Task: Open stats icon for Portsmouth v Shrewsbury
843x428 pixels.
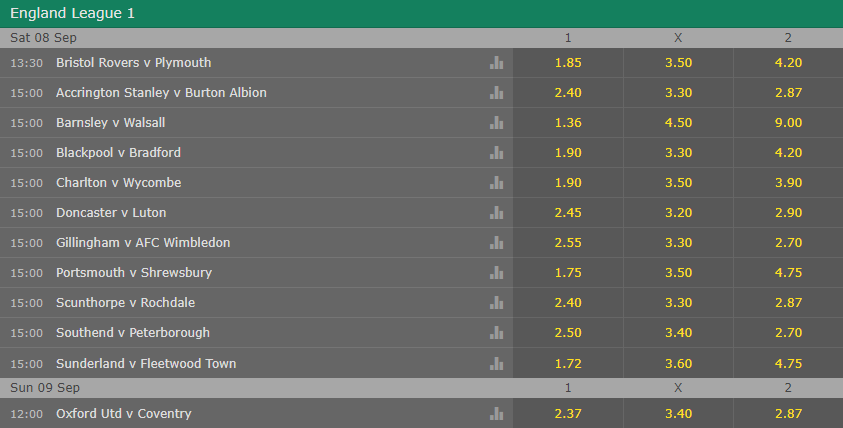Action: pyautogui.click(x=497, y=273)
